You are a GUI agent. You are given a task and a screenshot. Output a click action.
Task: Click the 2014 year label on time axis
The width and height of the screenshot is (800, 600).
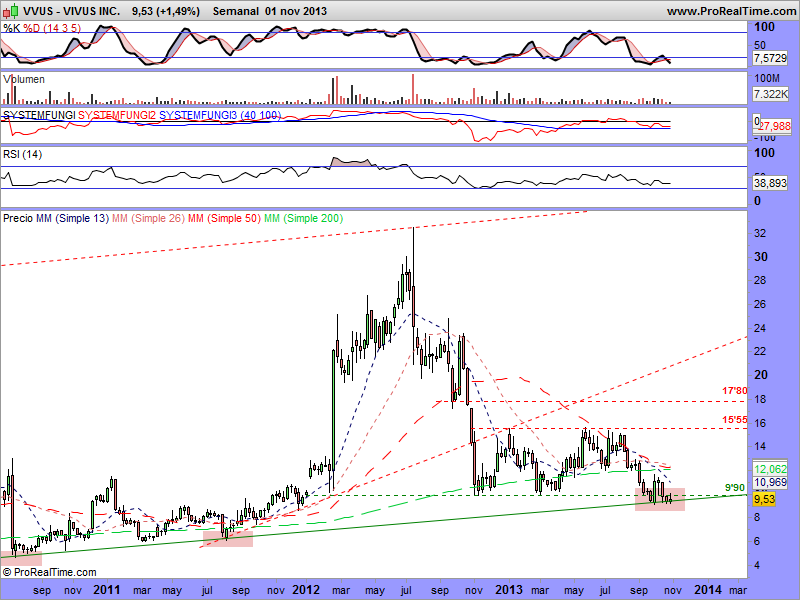click(708, 590)
